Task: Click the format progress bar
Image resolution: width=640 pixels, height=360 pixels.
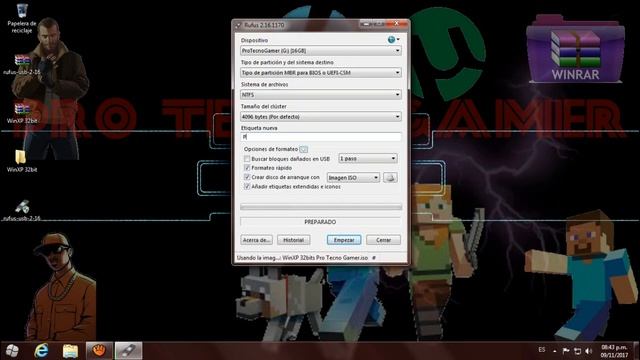Action: (321, 207)
